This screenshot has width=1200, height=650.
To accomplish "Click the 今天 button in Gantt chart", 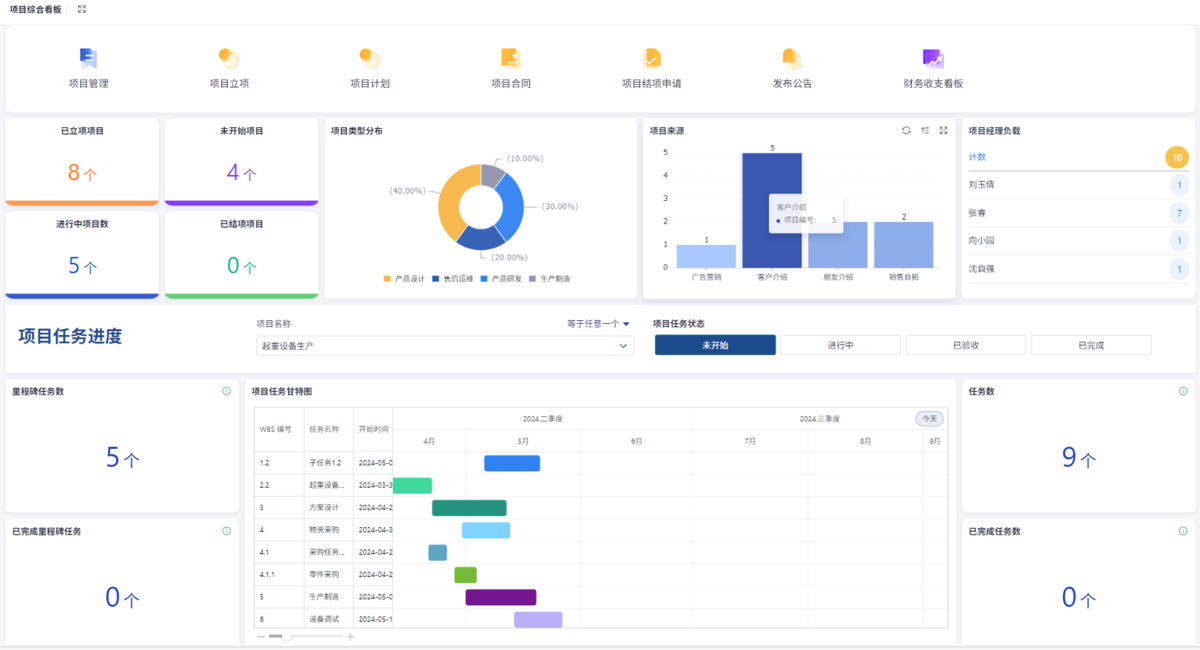I will 929,419.
